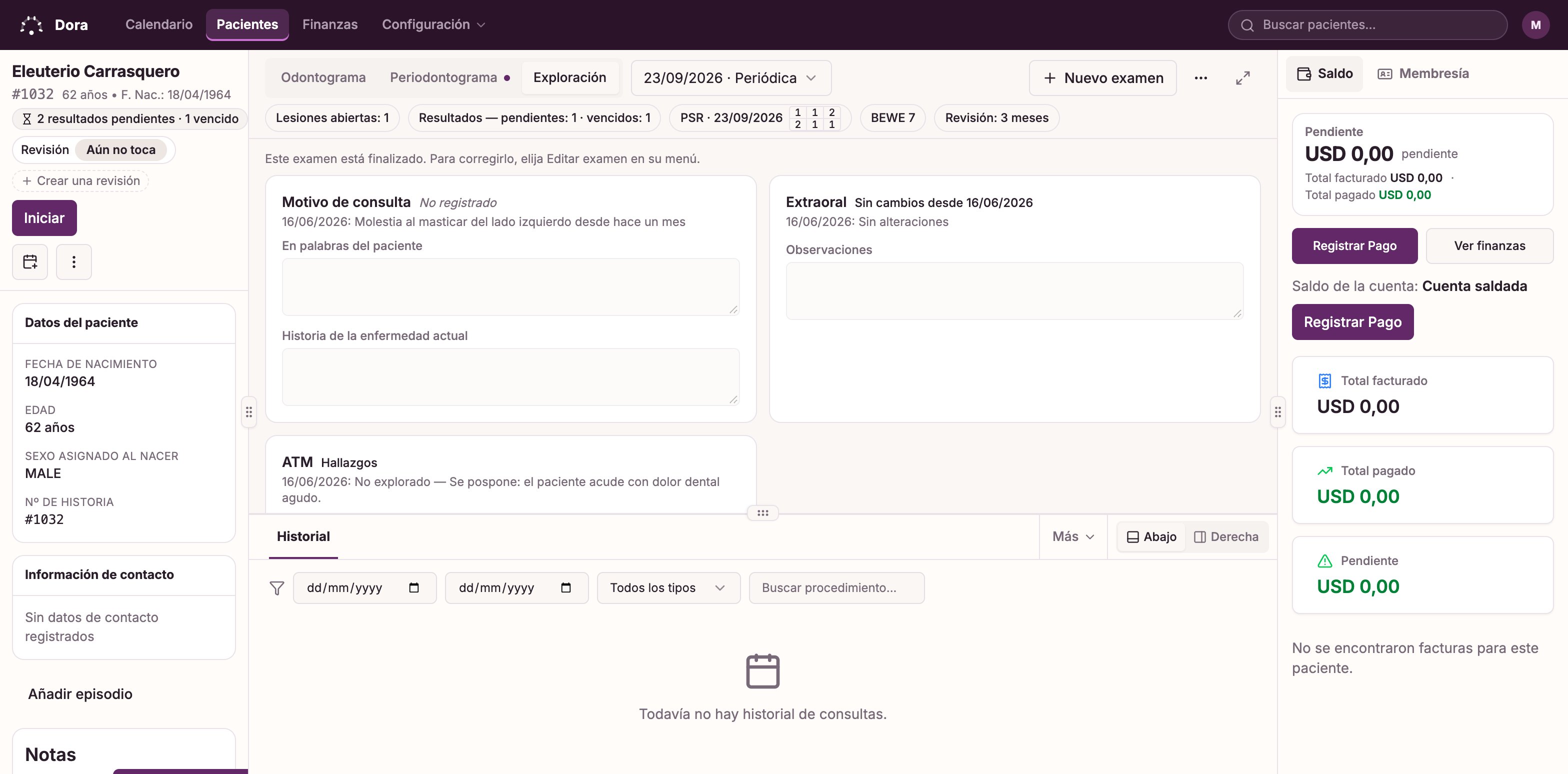Focus the Buscar pacientes search field
The width and height of the screenshot is (1568, 774).
[x=1367, y=25]
